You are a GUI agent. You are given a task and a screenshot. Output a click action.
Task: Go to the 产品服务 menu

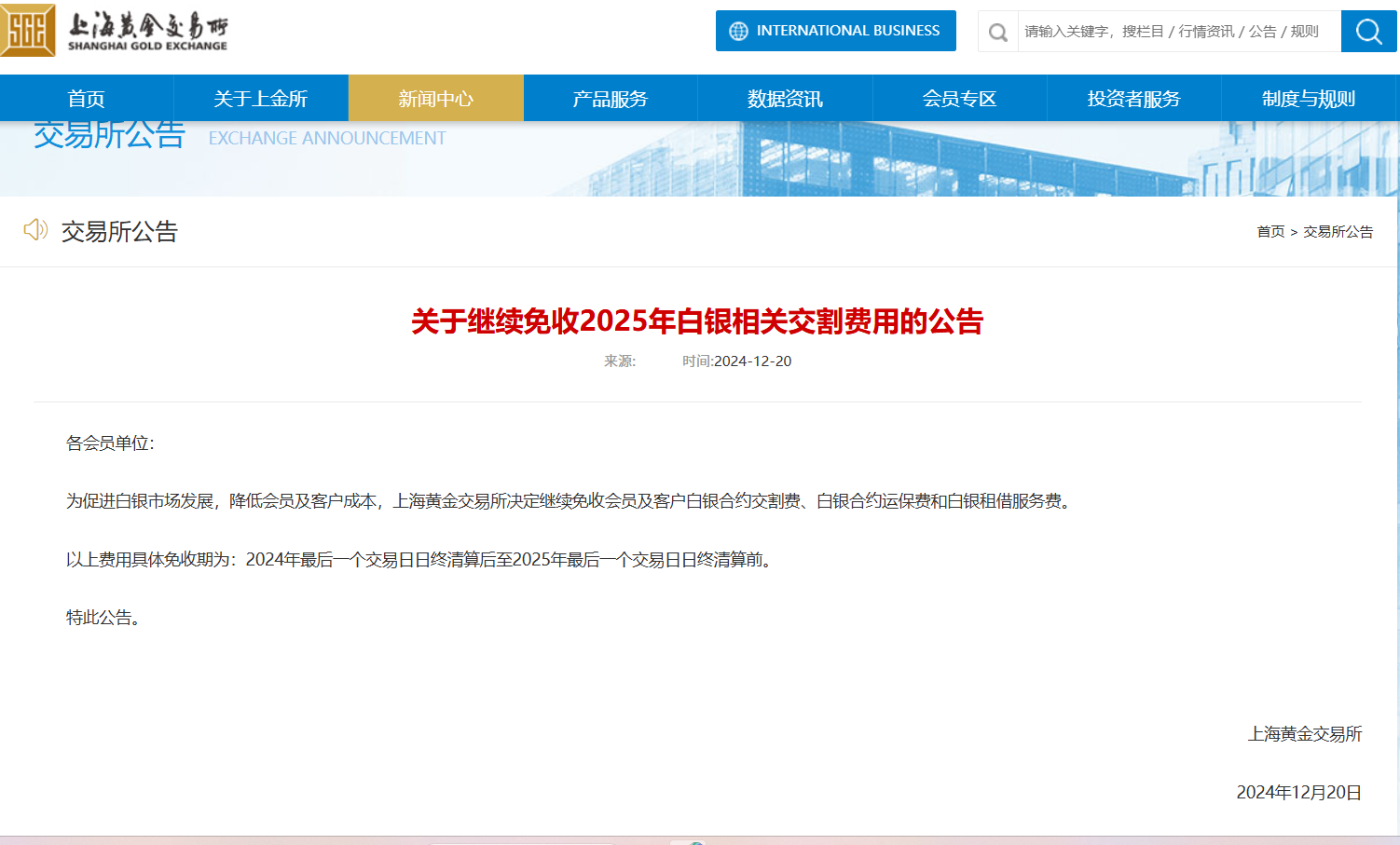point(610,99)
